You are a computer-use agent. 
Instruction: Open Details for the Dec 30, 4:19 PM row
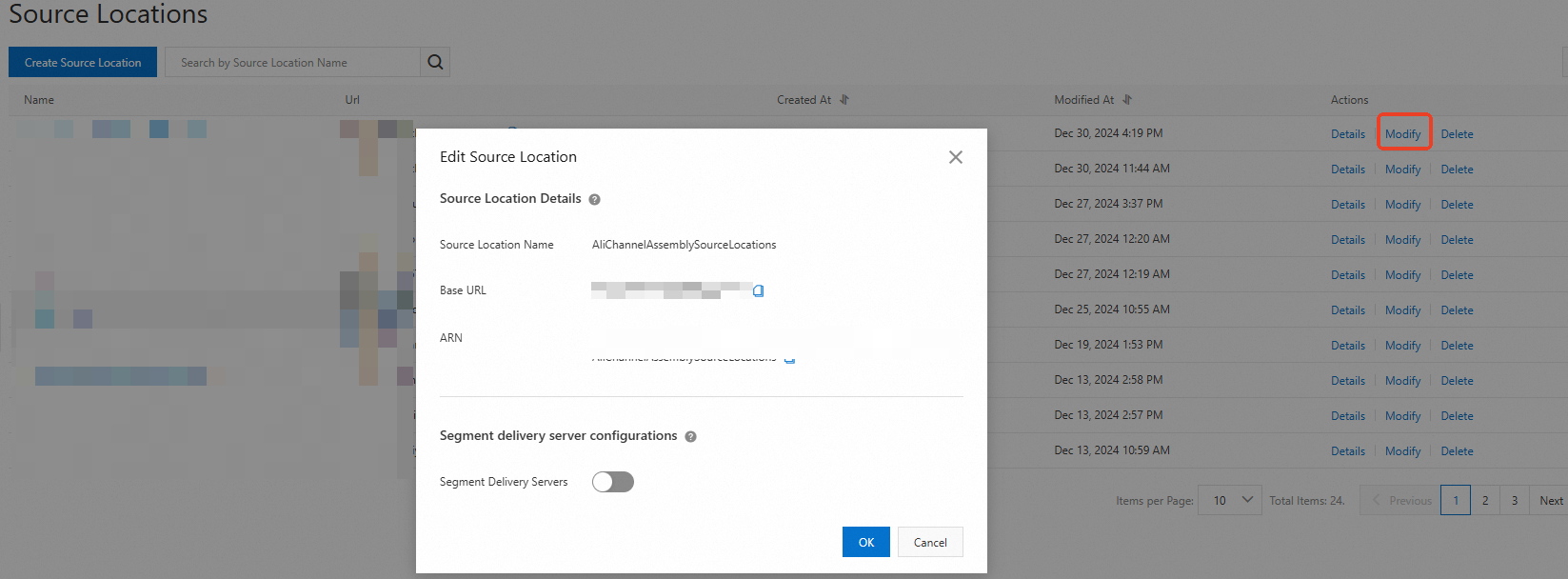[1348, 134]
